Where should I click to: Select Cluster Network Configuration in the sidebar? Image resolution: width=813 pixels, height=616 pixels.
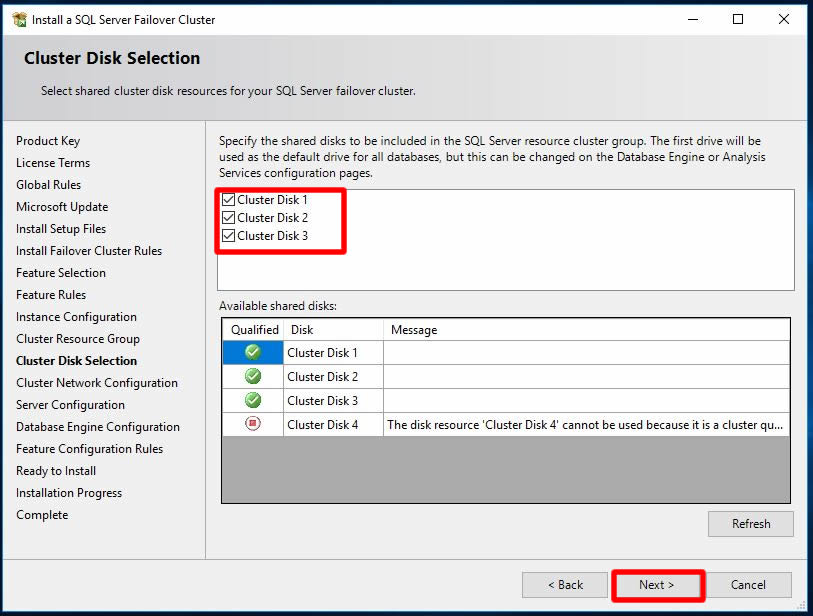(97, 383)
